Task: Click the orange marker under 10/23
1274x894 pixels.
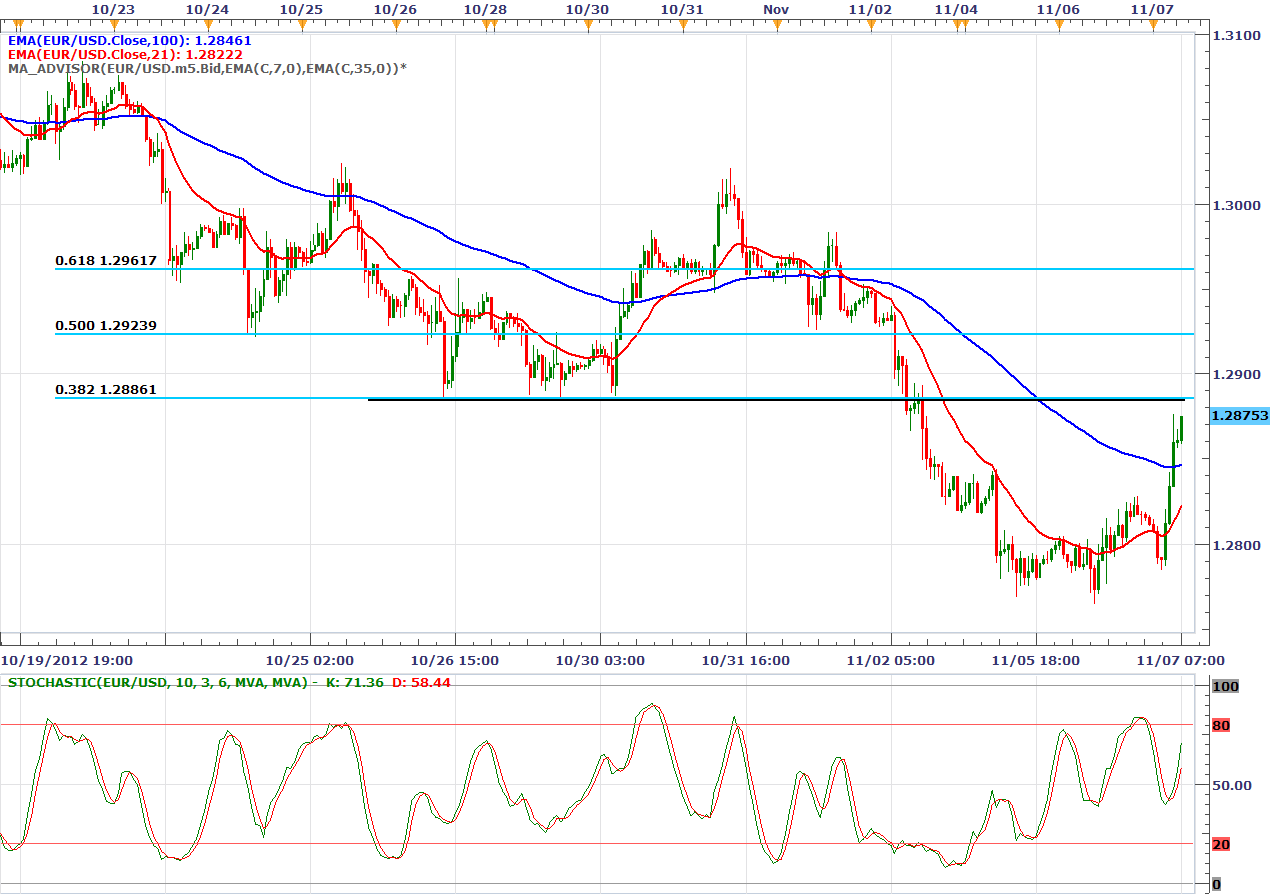Action: click(113, 23)
